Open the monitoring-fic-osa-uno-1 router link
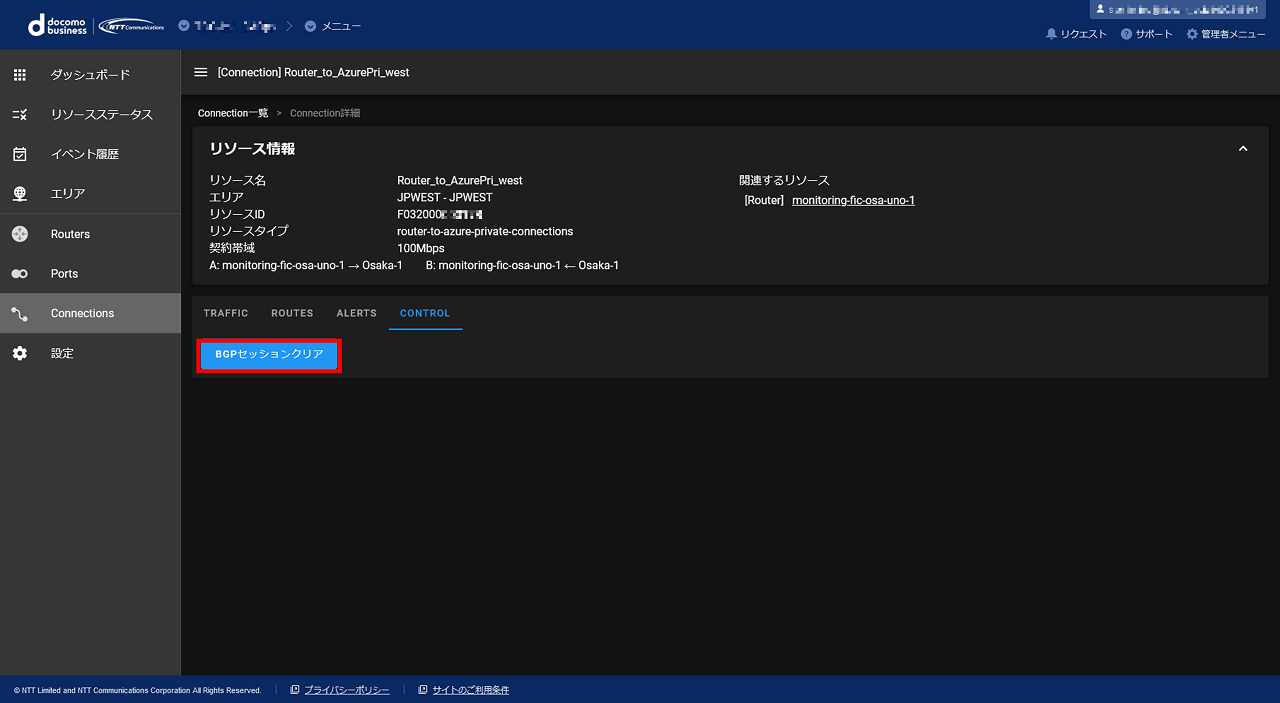This screenshot has width=1280, height=703. coord(853,200)
